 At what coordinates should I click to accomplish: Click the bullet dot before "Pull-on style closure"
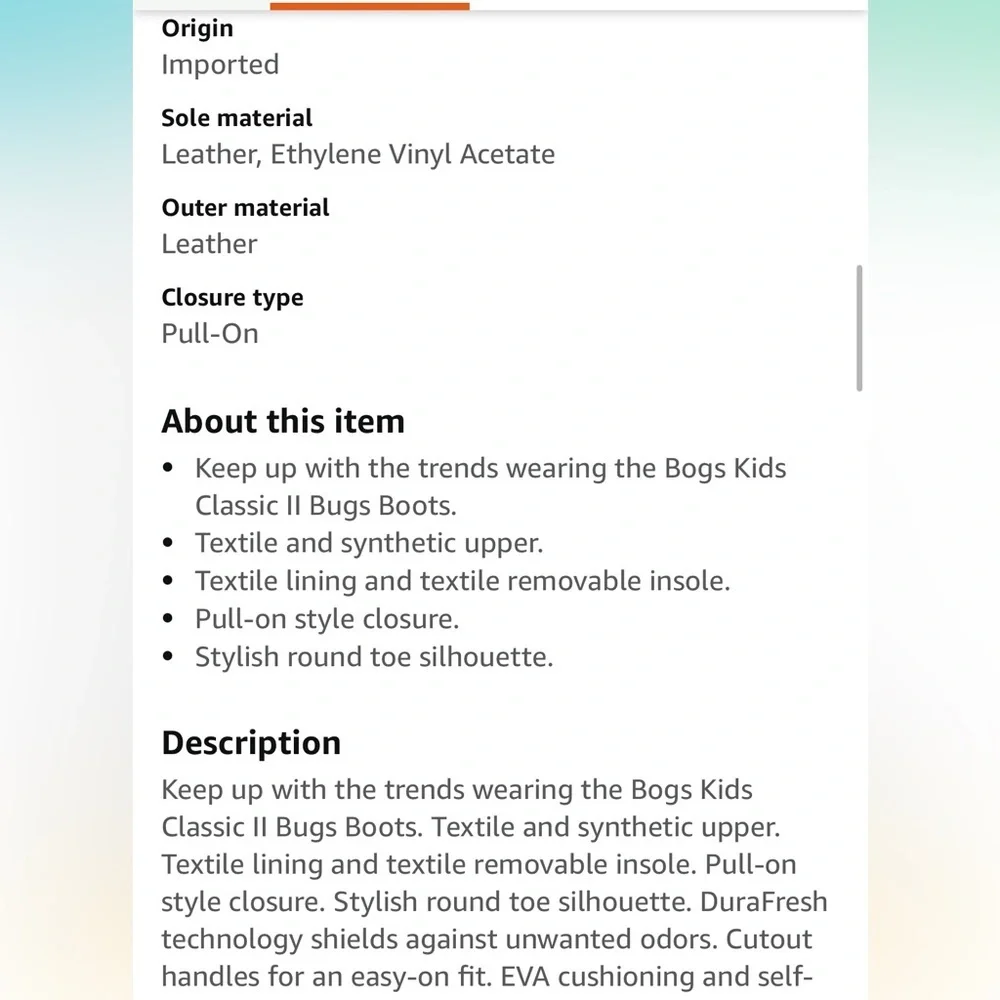(168, 619)
